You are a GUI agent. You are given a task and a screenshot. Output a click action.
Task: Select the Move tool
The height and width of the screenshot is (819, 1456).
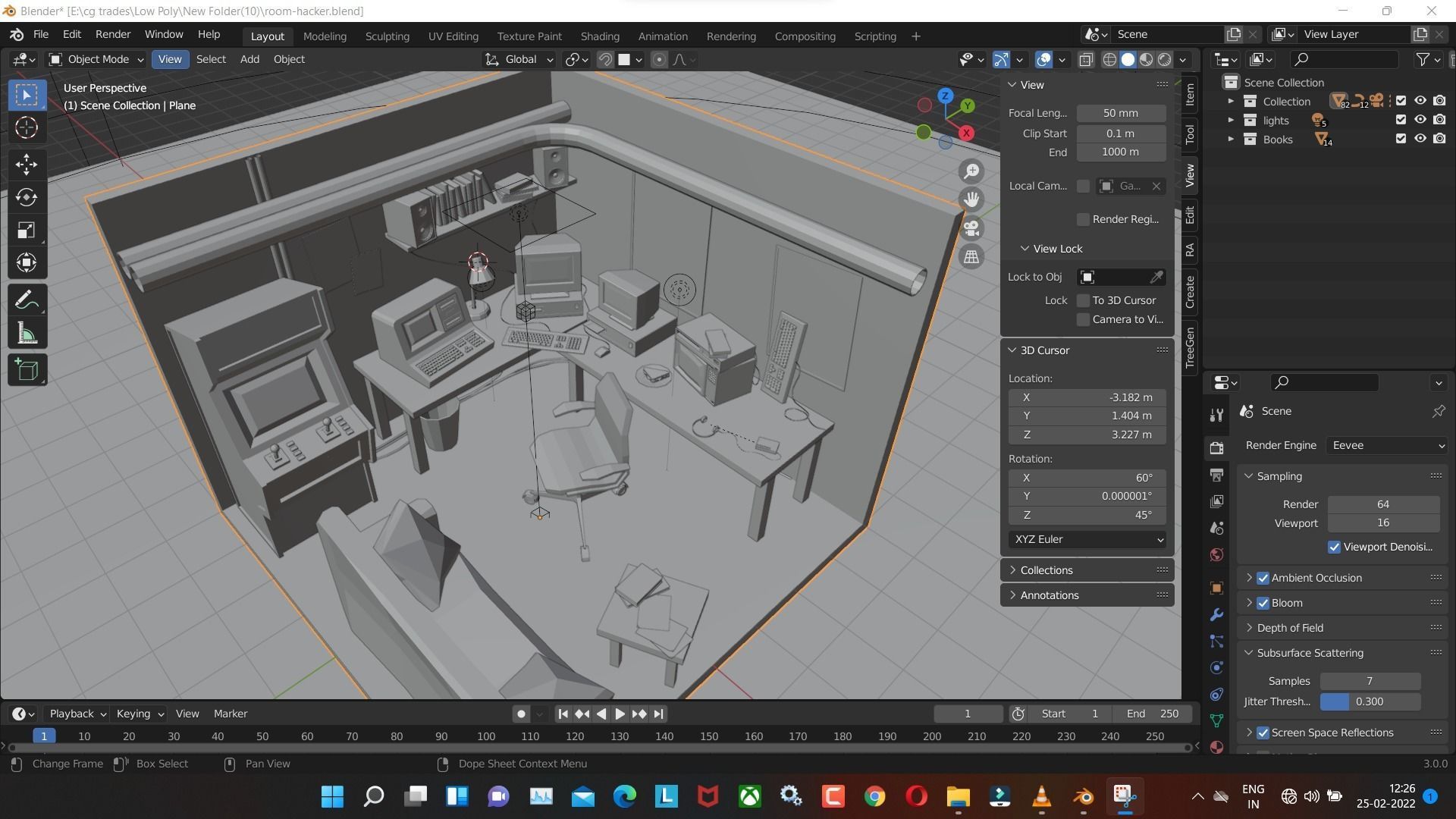tap(27, 164)
